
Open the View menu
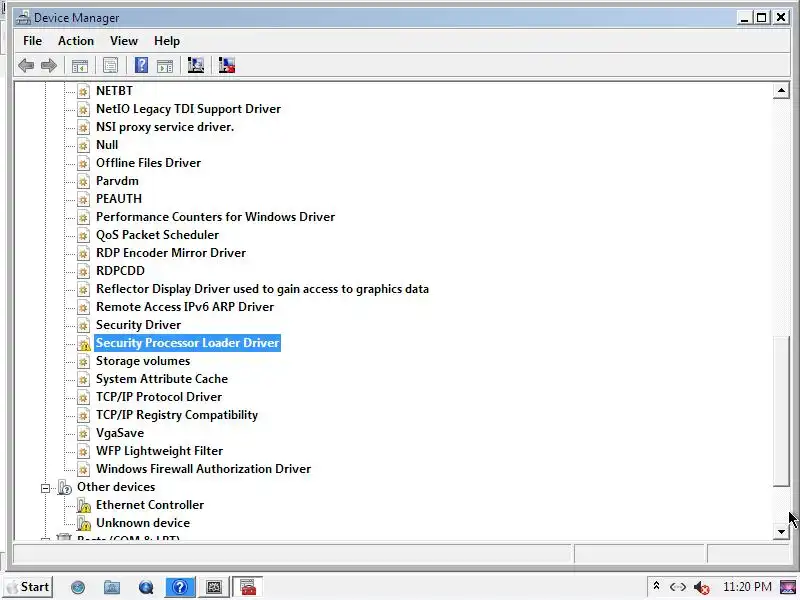(x=124, y=41)
